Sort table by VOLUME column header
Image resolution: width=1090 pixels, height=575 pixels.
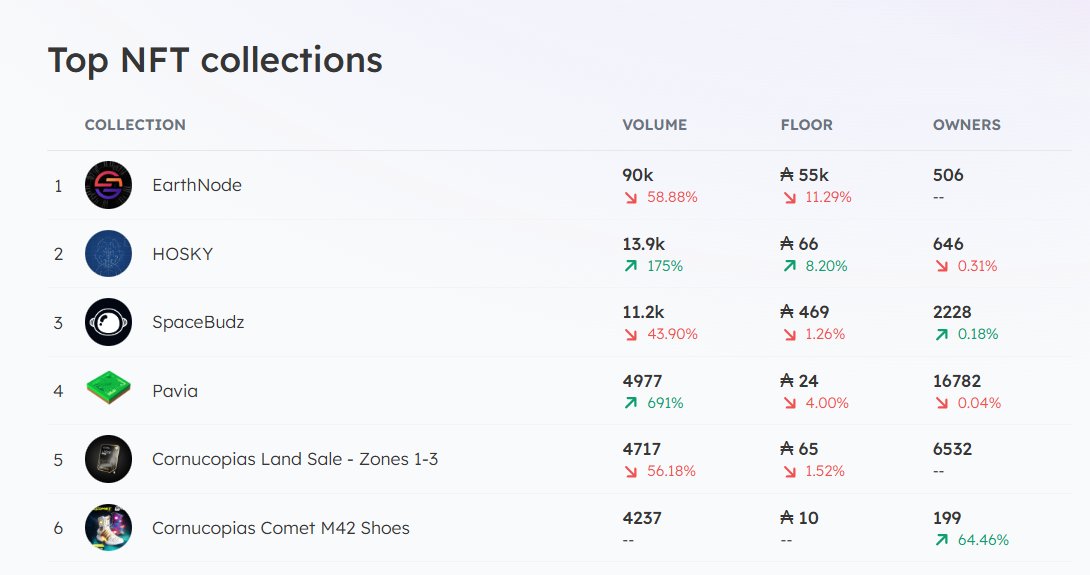click(x=654, y=125)
